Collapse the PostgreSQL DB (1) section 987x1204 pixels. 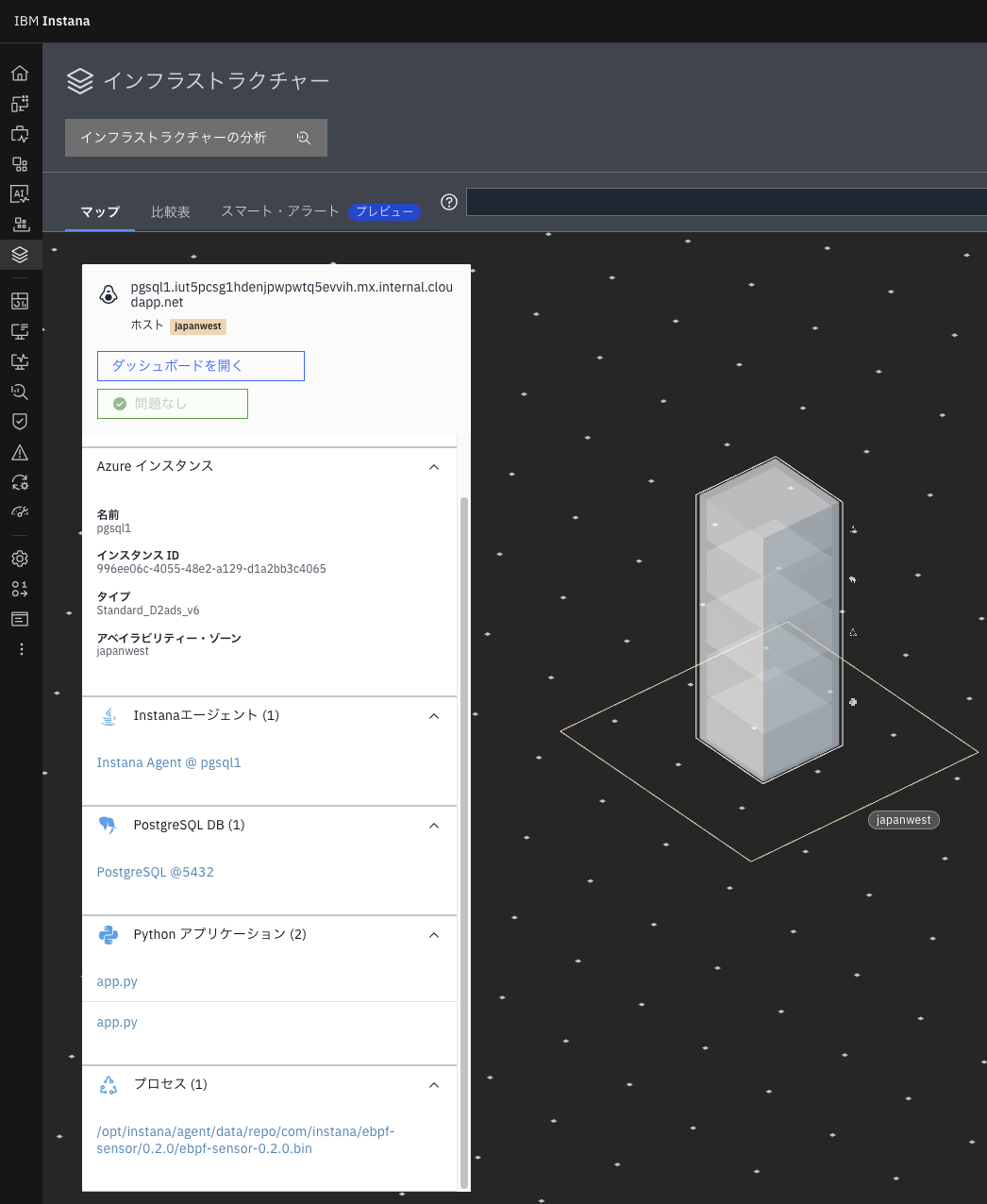(x=434, y=826)
